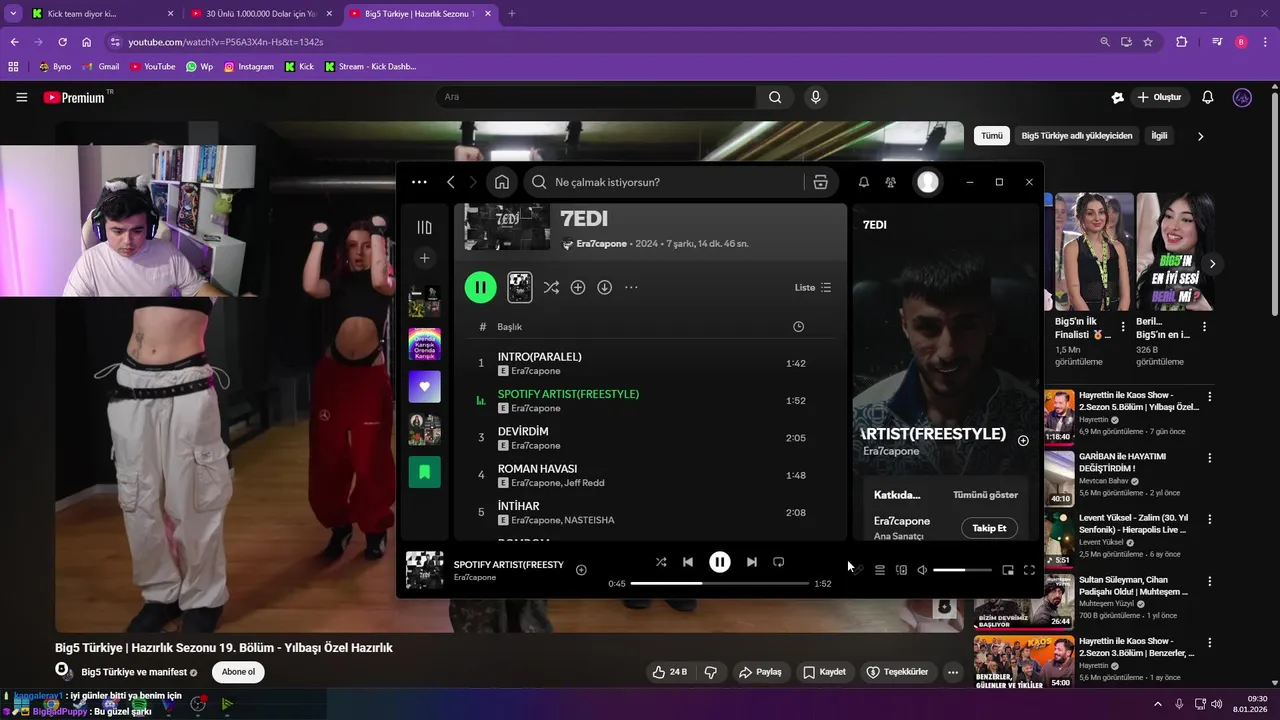Image resolution: width=1280 pixels, height=720 pixels.
Task: Click the Takip Et follow button
Action: (x=989, y=528)
